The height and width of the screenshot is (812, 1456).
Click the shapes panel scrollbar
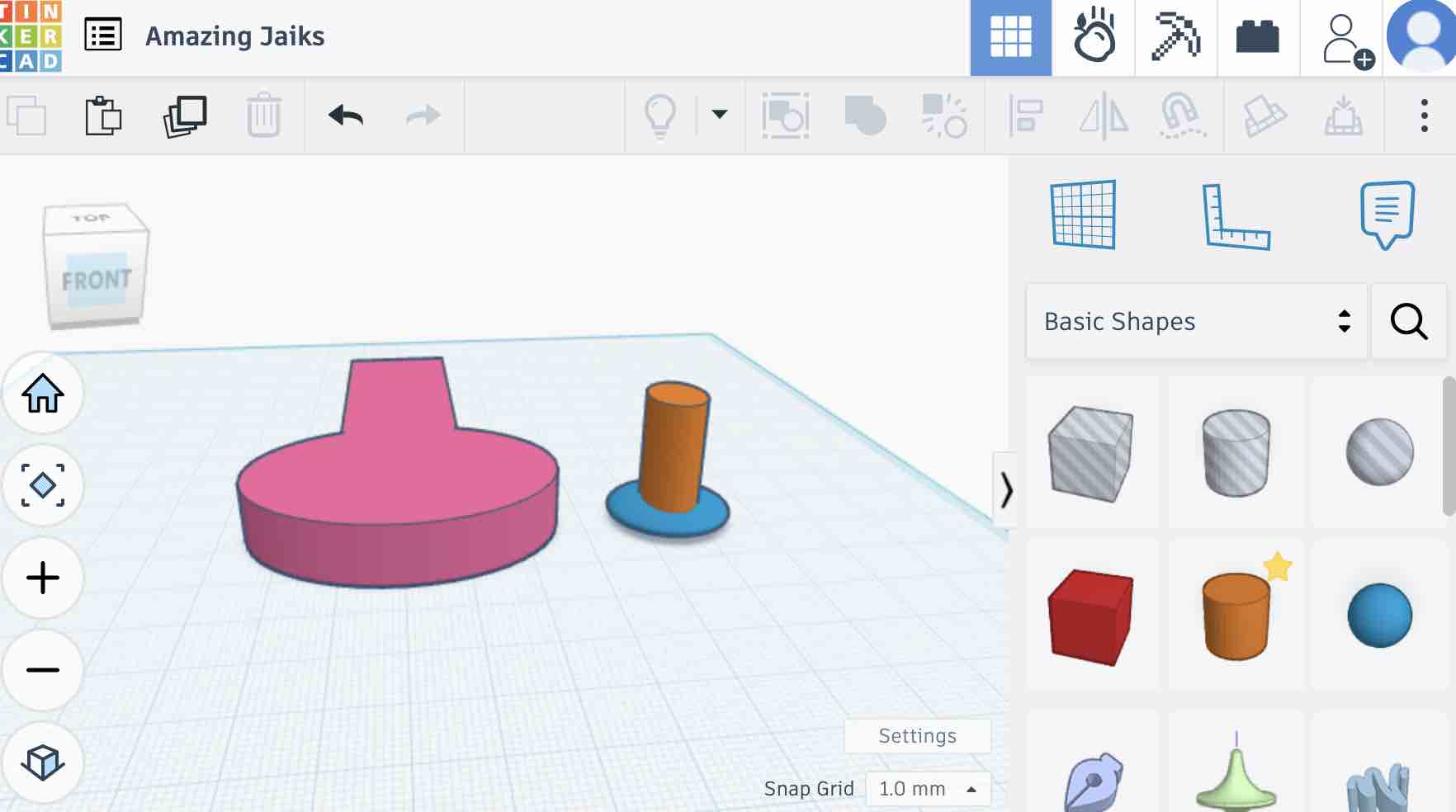click(x=1449, y=446)
